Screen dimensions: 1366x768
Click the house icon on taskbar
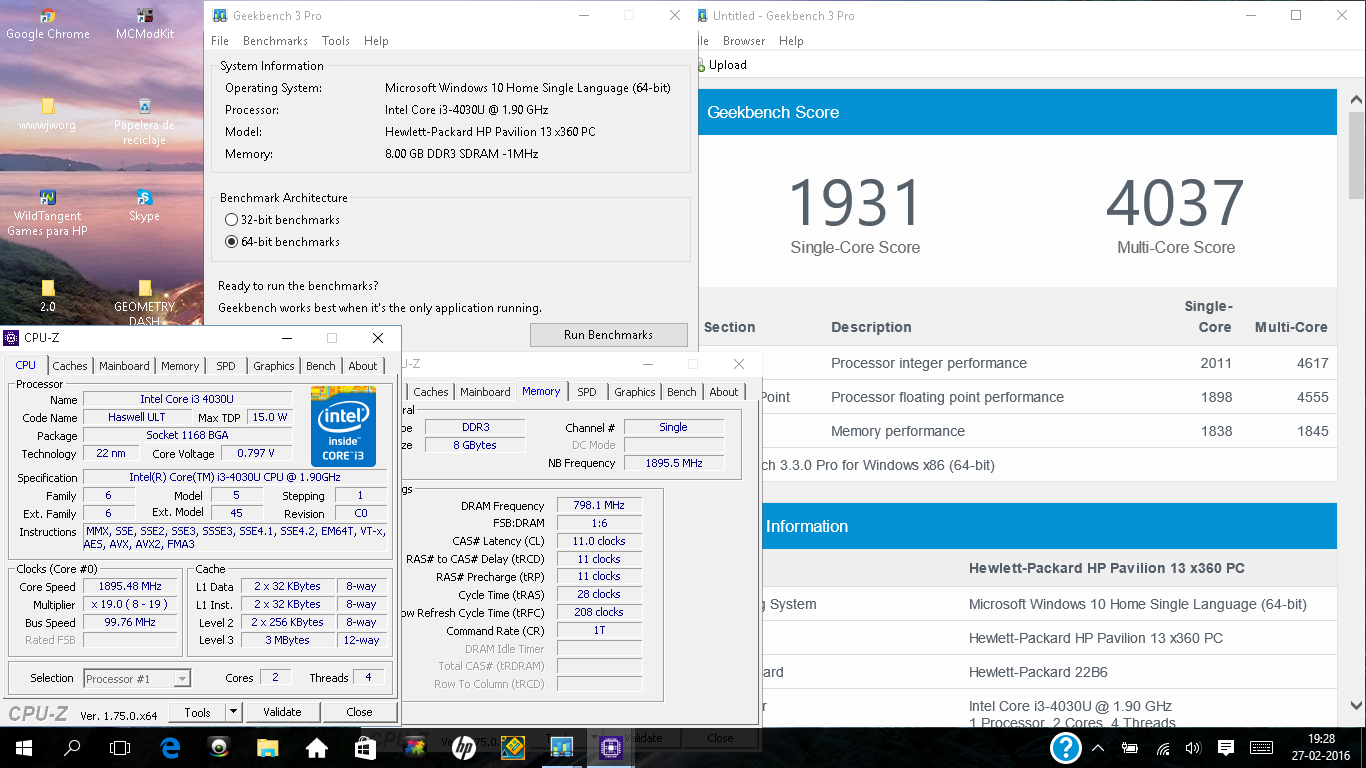(x=317, y=747)
